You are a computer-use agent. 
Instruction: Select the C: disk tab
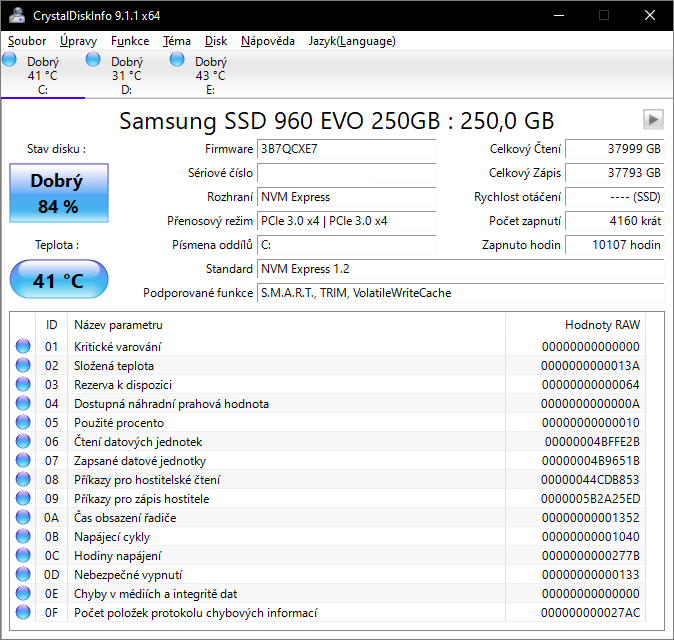(x=43, y=75)
